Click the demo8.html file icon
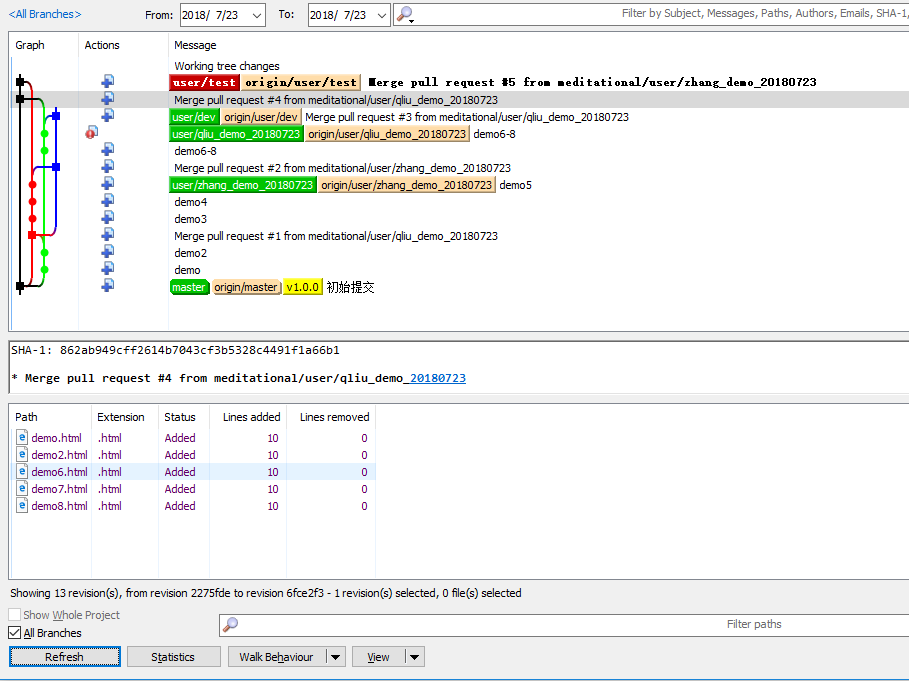Screen dimensions: 909x681 pyautogui.click(x=22, y=506)
